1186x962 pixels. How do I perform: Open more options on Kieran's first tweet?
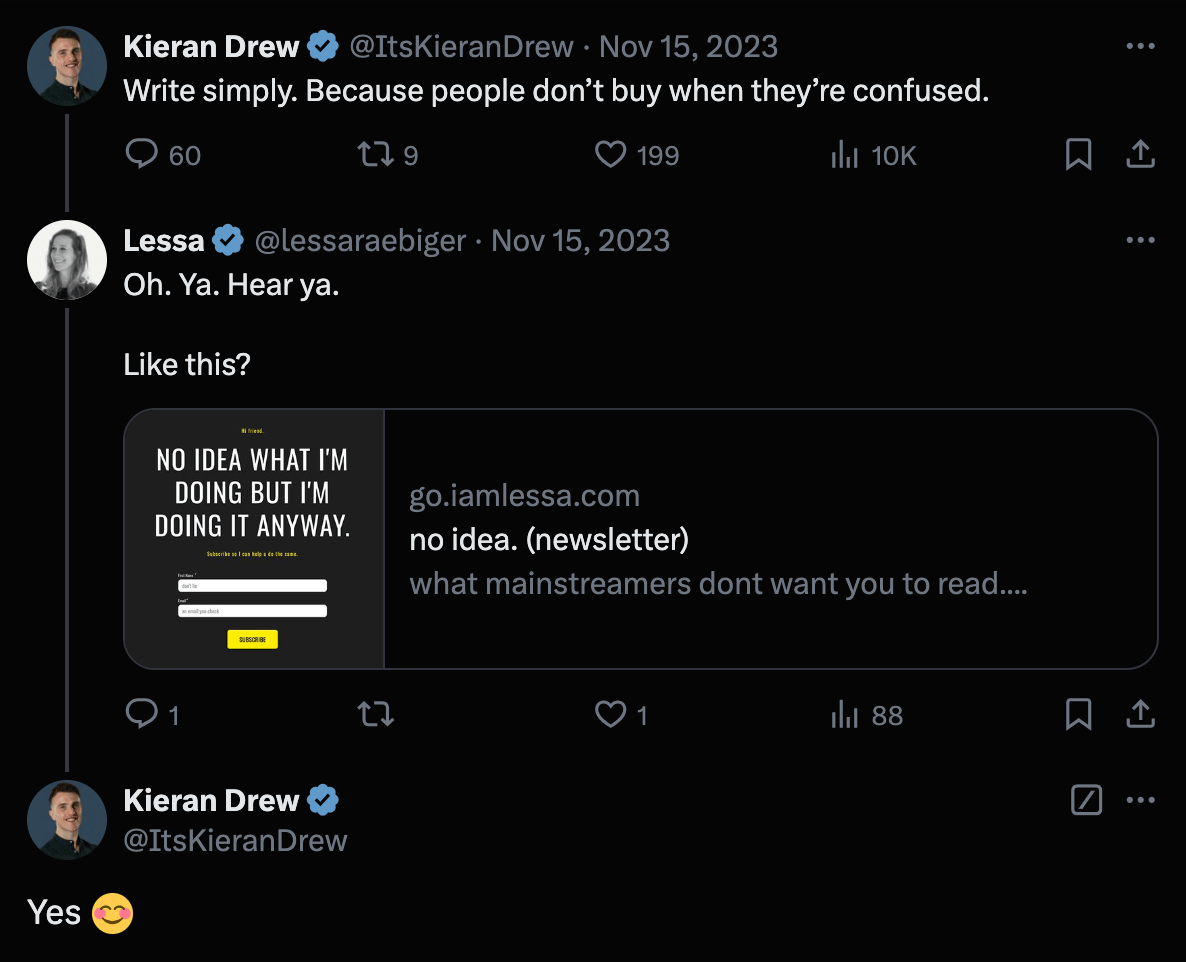(x=1140, y=46)
